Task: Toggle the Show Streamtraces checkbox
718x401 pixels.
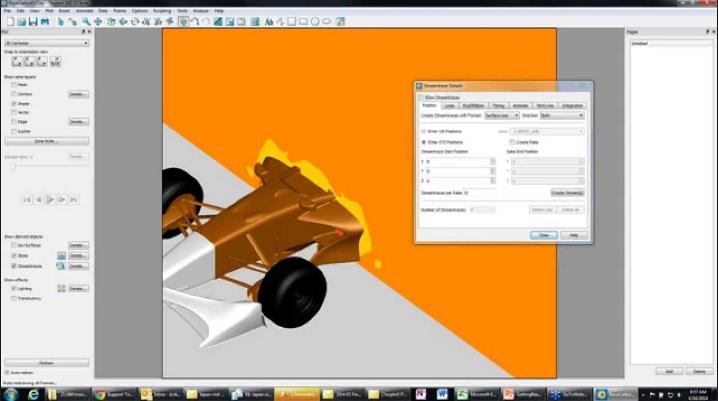Action: pyautogui.click(x=422, y=97)
